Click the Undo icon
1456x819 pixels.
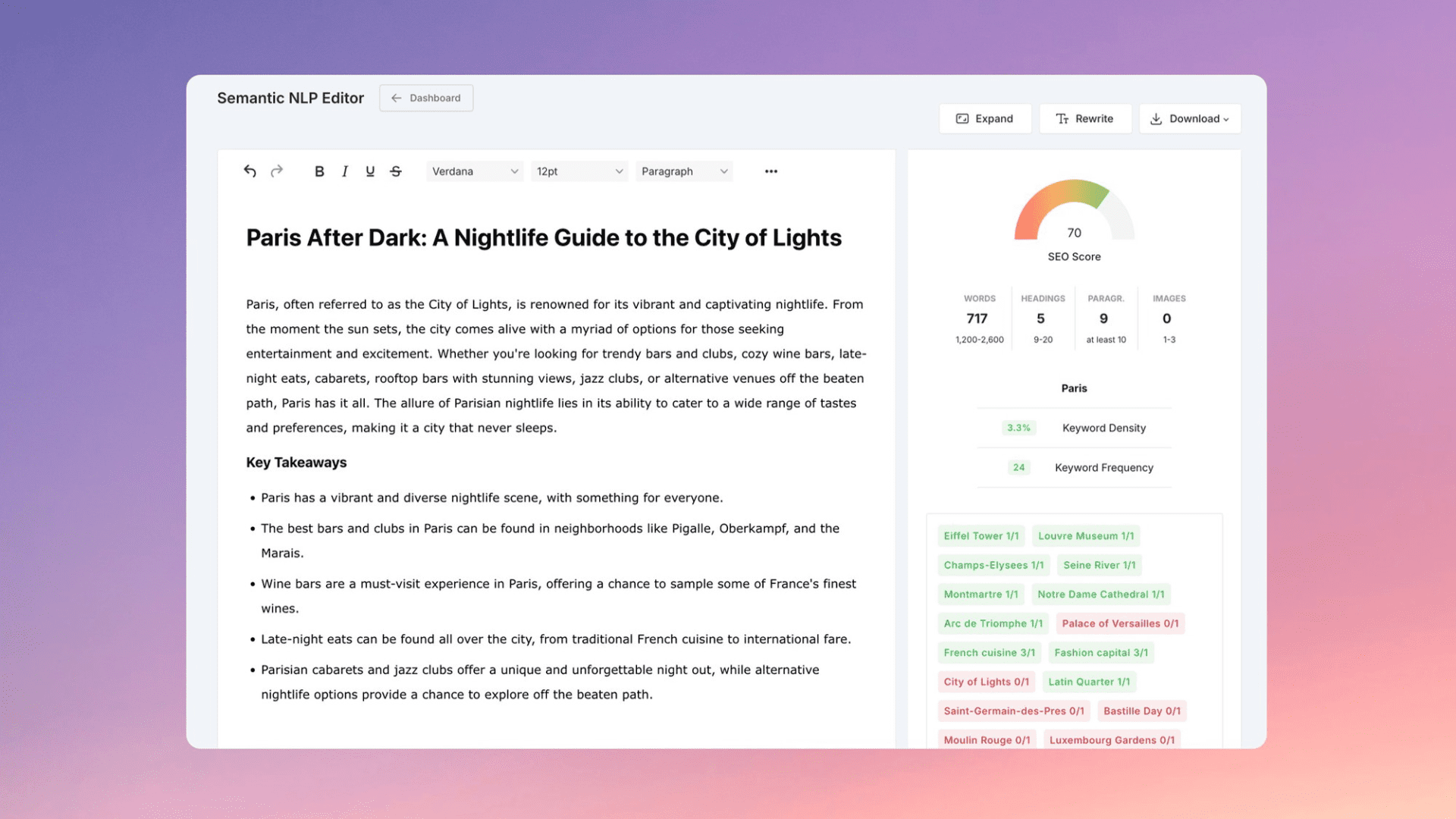tap(250, 171)
